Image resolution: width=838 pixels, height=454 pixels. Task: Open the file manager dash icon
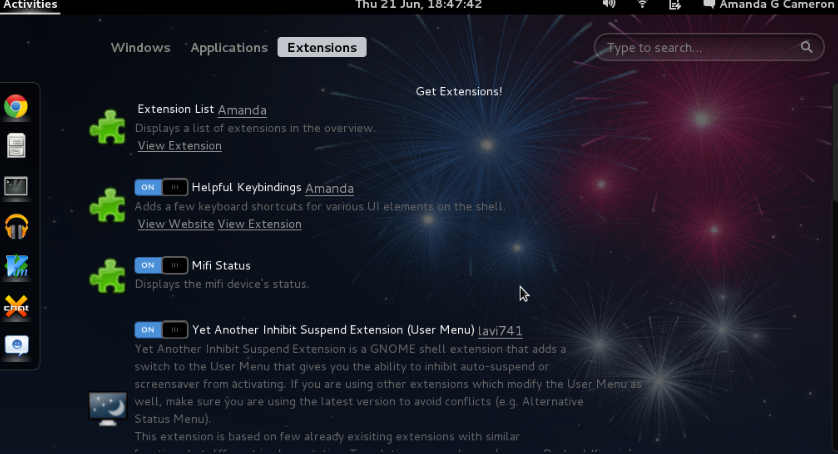pyautogui.click(x=16, y=146)
